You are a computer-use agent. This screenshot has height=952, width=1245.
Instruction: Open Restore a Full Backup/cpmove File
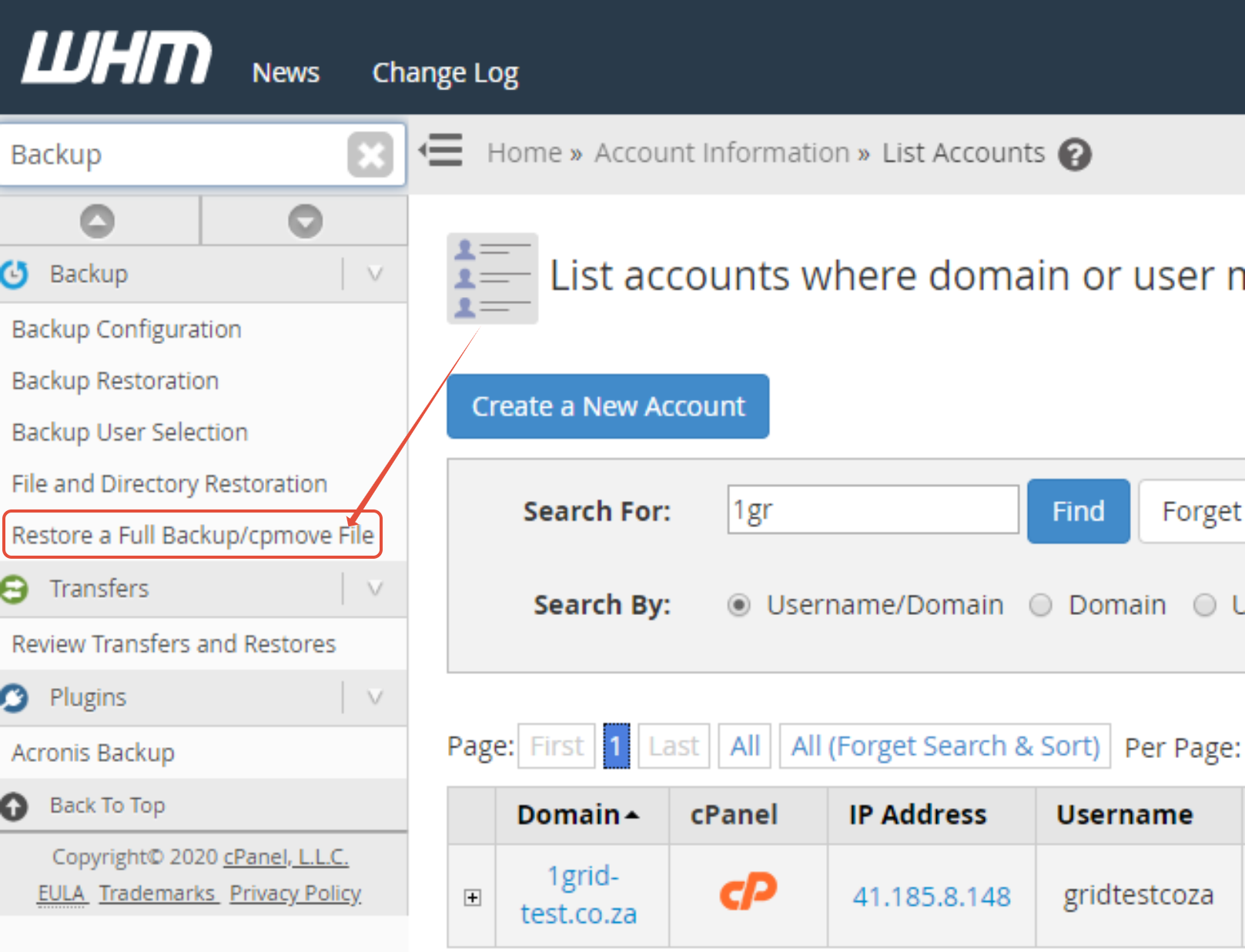pos(193,535)
